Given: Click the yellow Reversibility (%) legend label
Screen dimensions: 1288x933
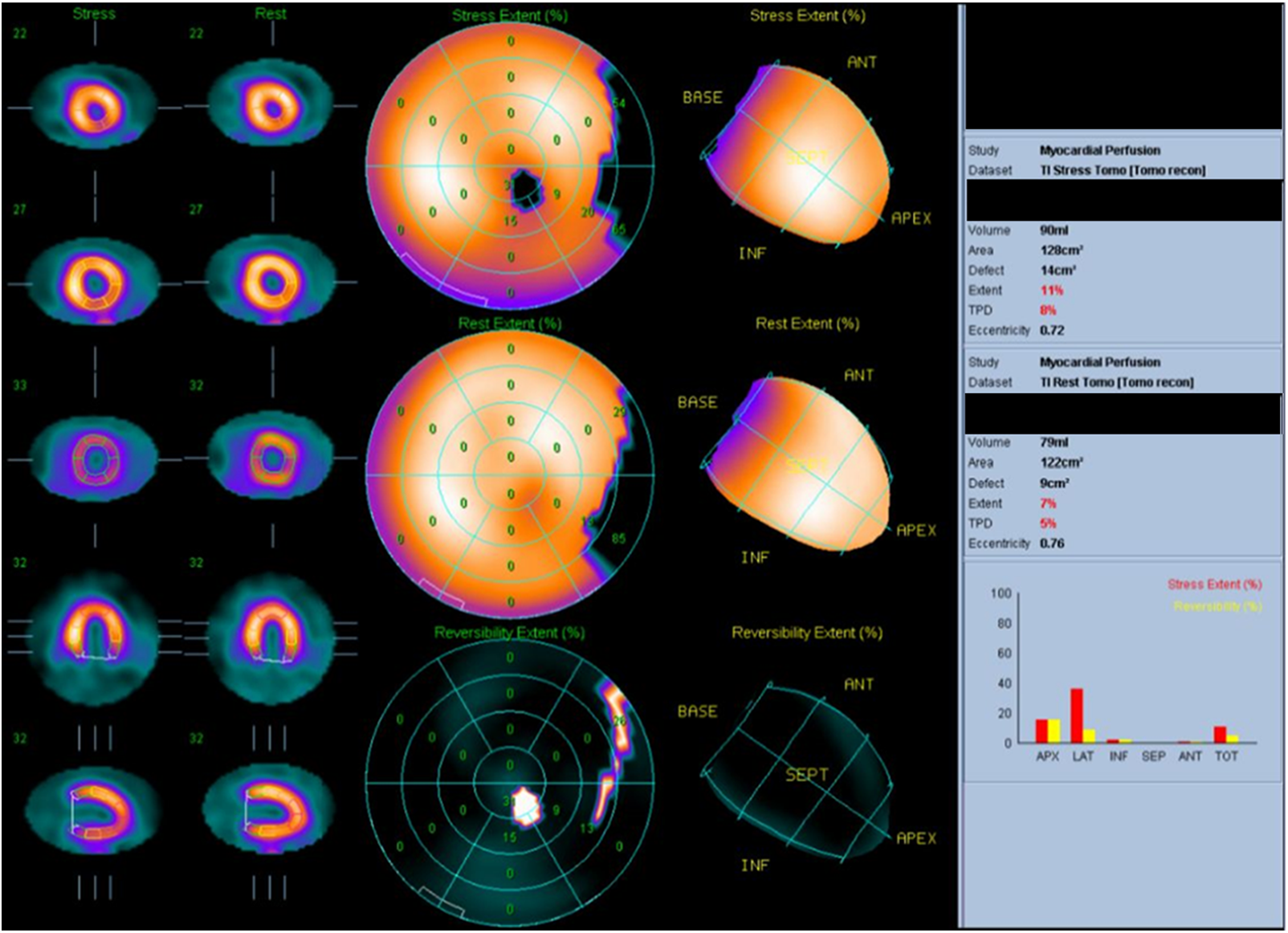Looking at the screenshot, I should point(1217,606).
